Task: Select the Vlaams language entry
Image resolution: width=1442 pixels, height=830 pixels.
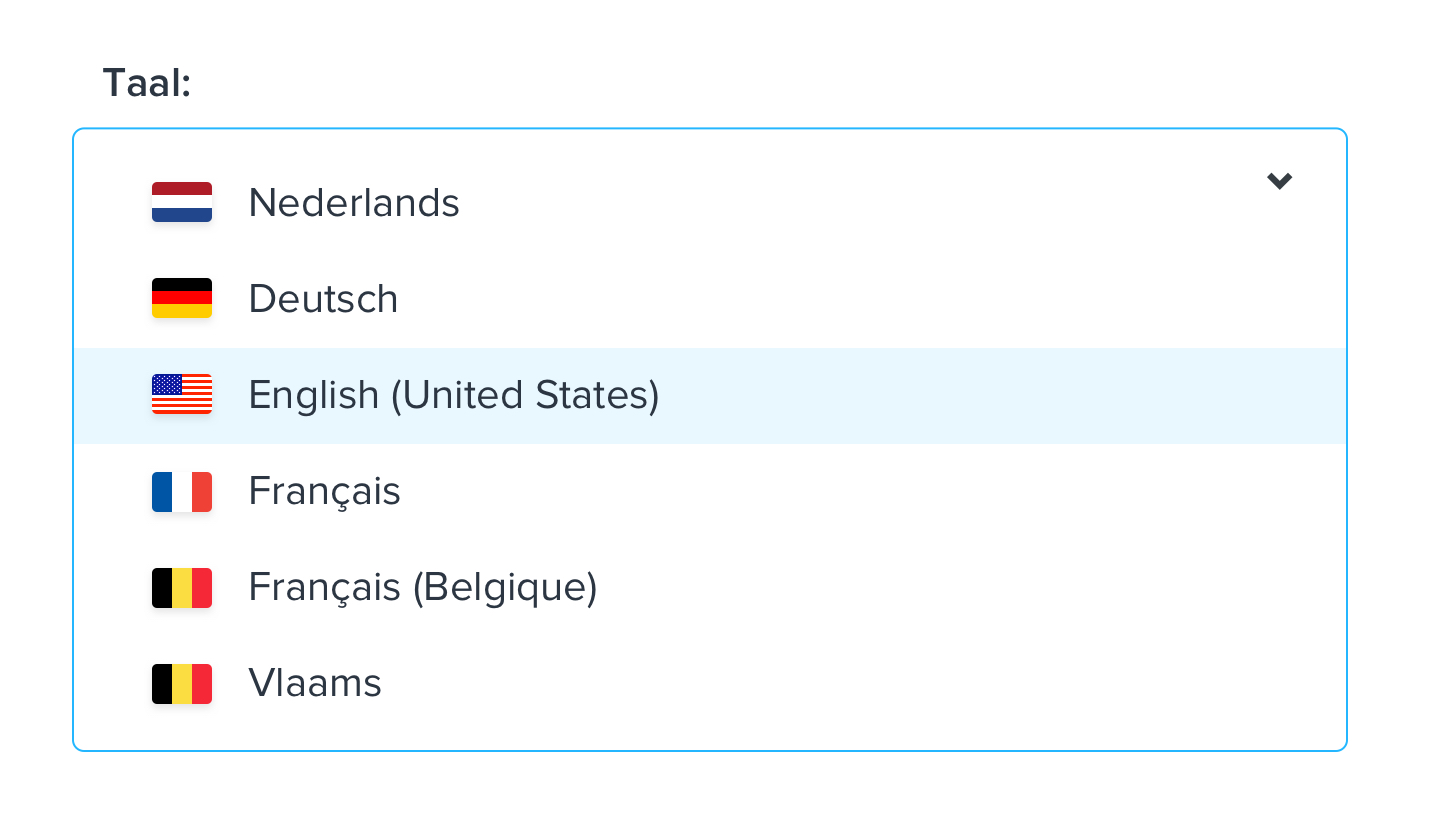Action: 315,684
